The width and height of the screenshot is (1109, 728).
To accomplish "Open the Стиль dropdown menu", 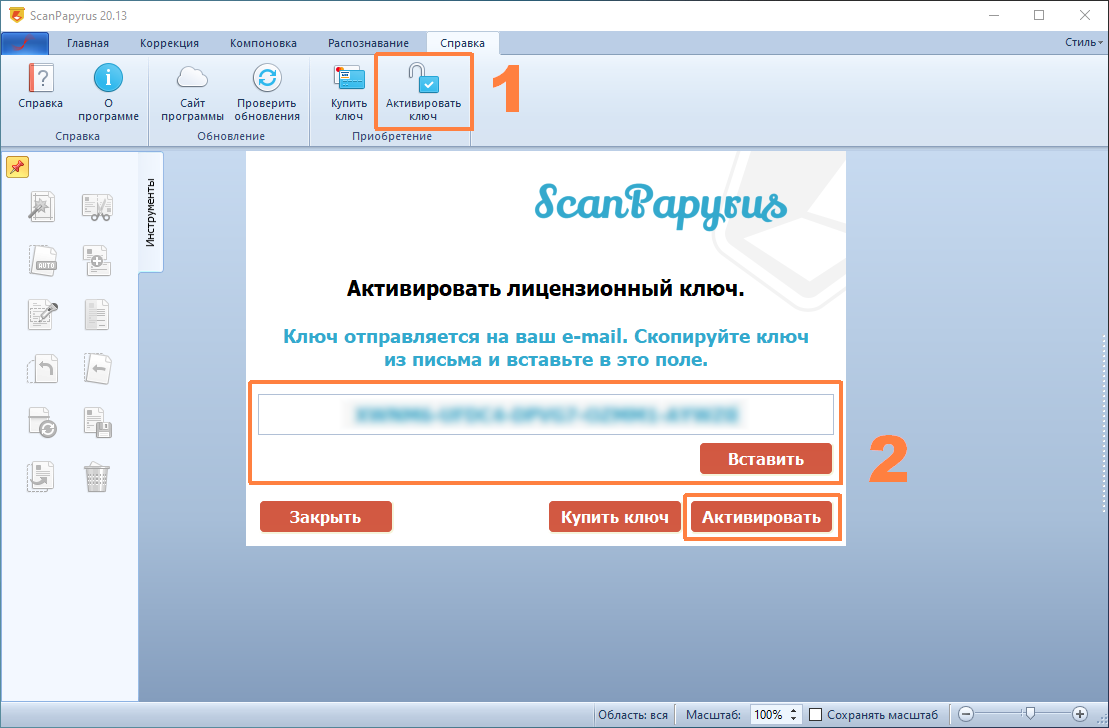I will click(1084, 42).
